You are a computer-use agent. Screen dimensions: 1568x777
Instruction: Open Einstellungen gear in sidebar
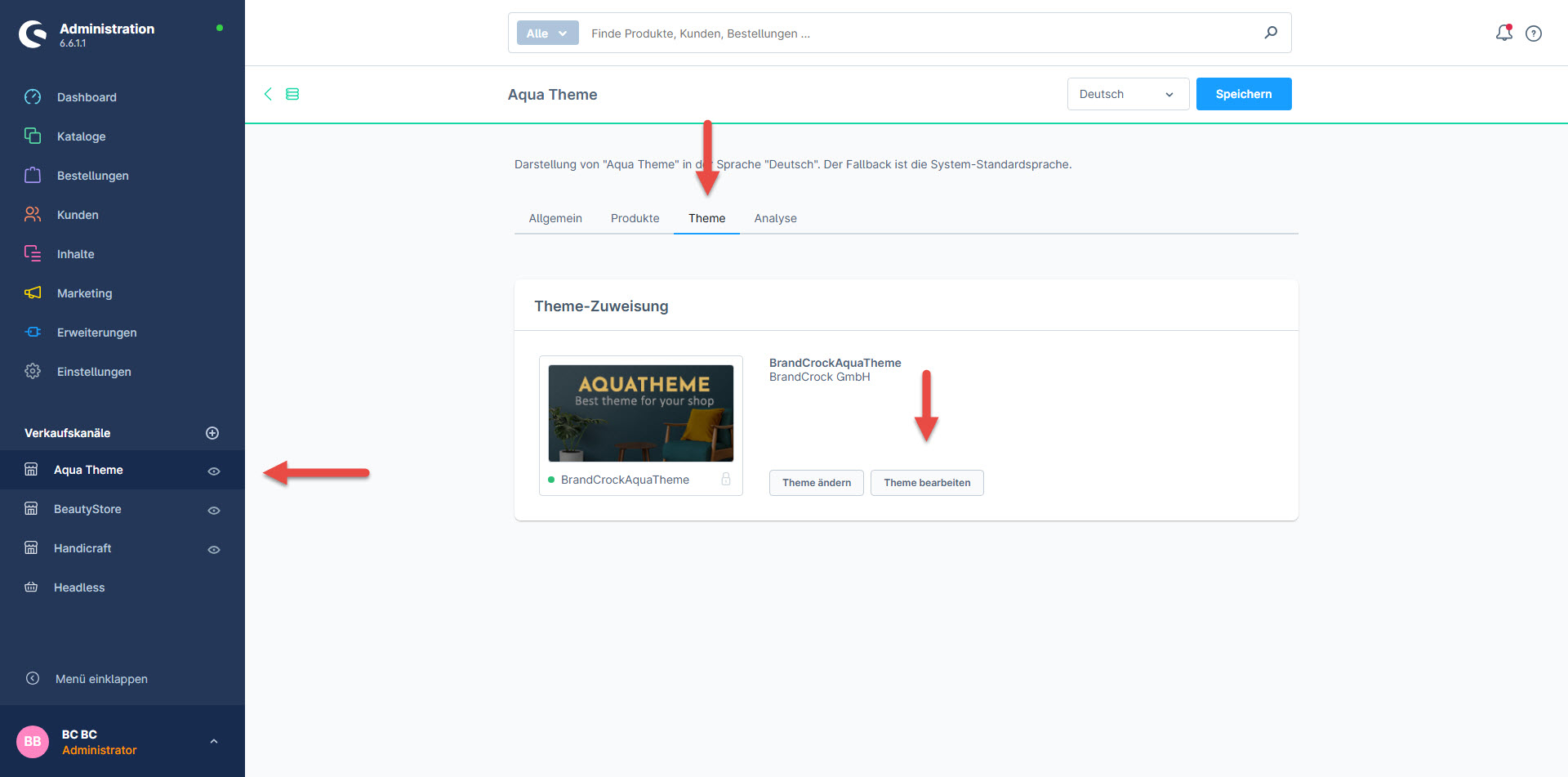coord(33,372)
